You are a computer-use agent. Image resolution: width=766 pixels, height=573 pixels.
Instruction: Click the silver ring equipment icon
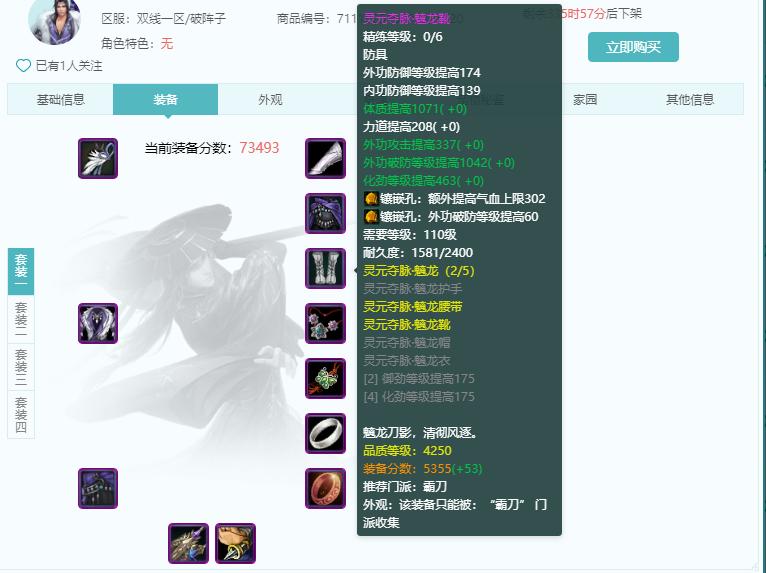click(x=325, y=434)
